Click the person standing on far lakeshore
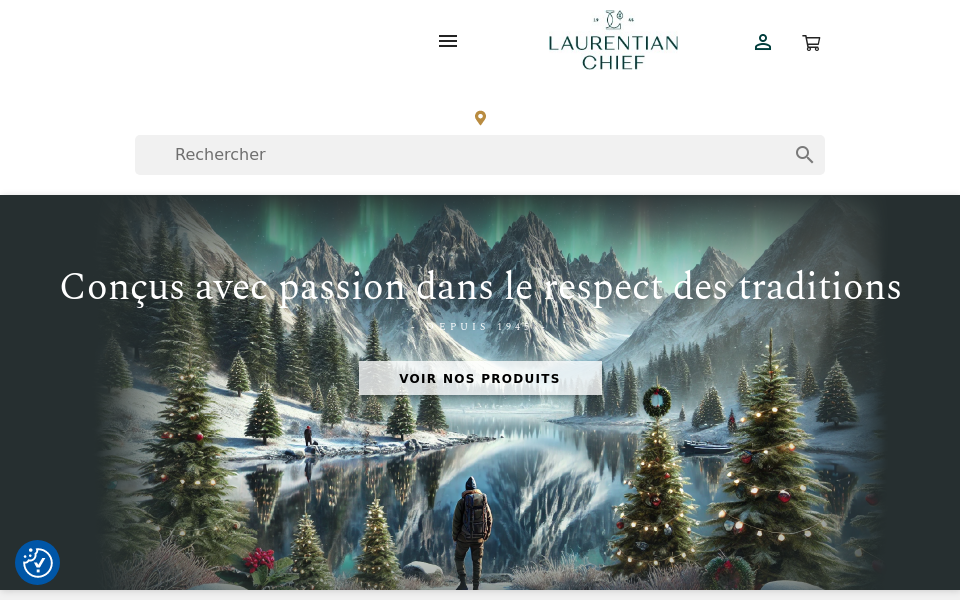 click(308, 435)
